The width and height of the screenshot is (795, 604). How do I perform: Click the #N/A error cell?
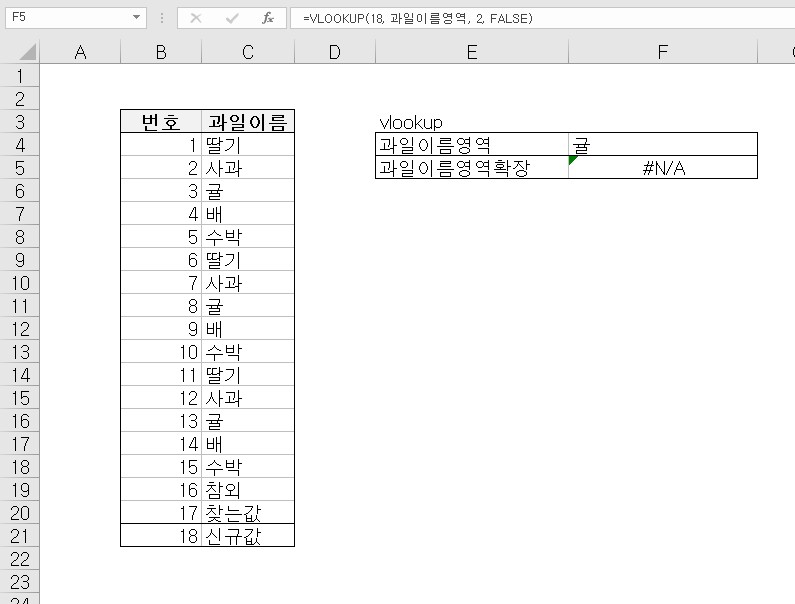tap(663, 168)
